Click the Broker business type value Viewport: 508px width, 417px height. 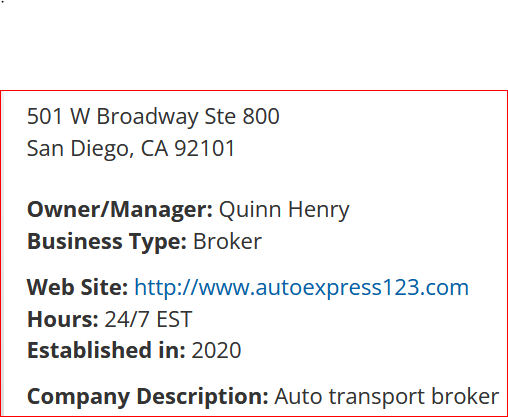(227, 241)
